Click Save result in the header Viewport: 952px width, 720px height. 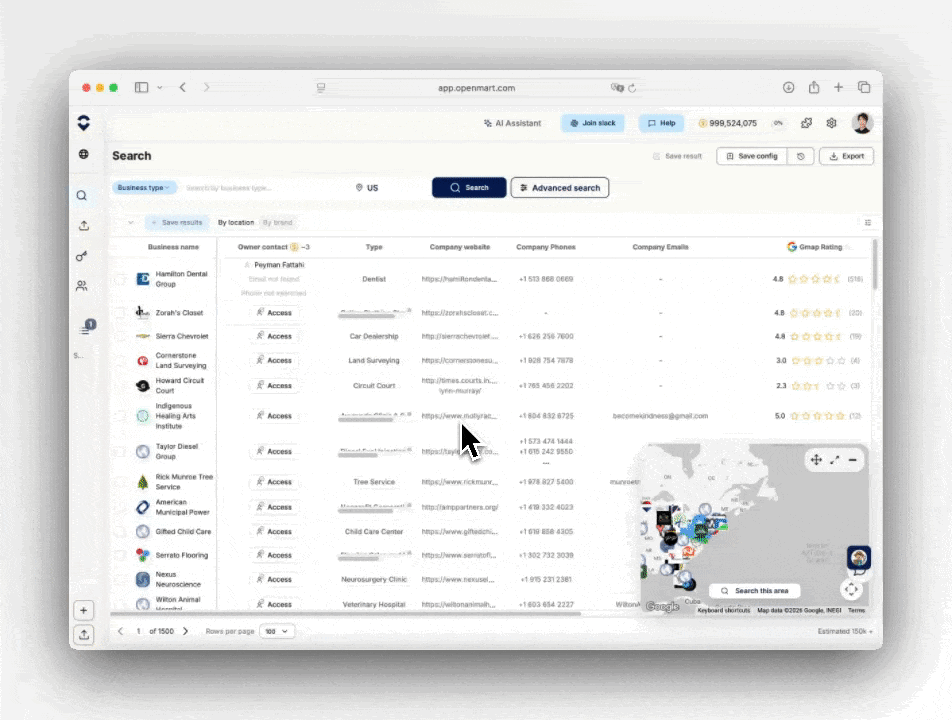[x=677, y=156]
